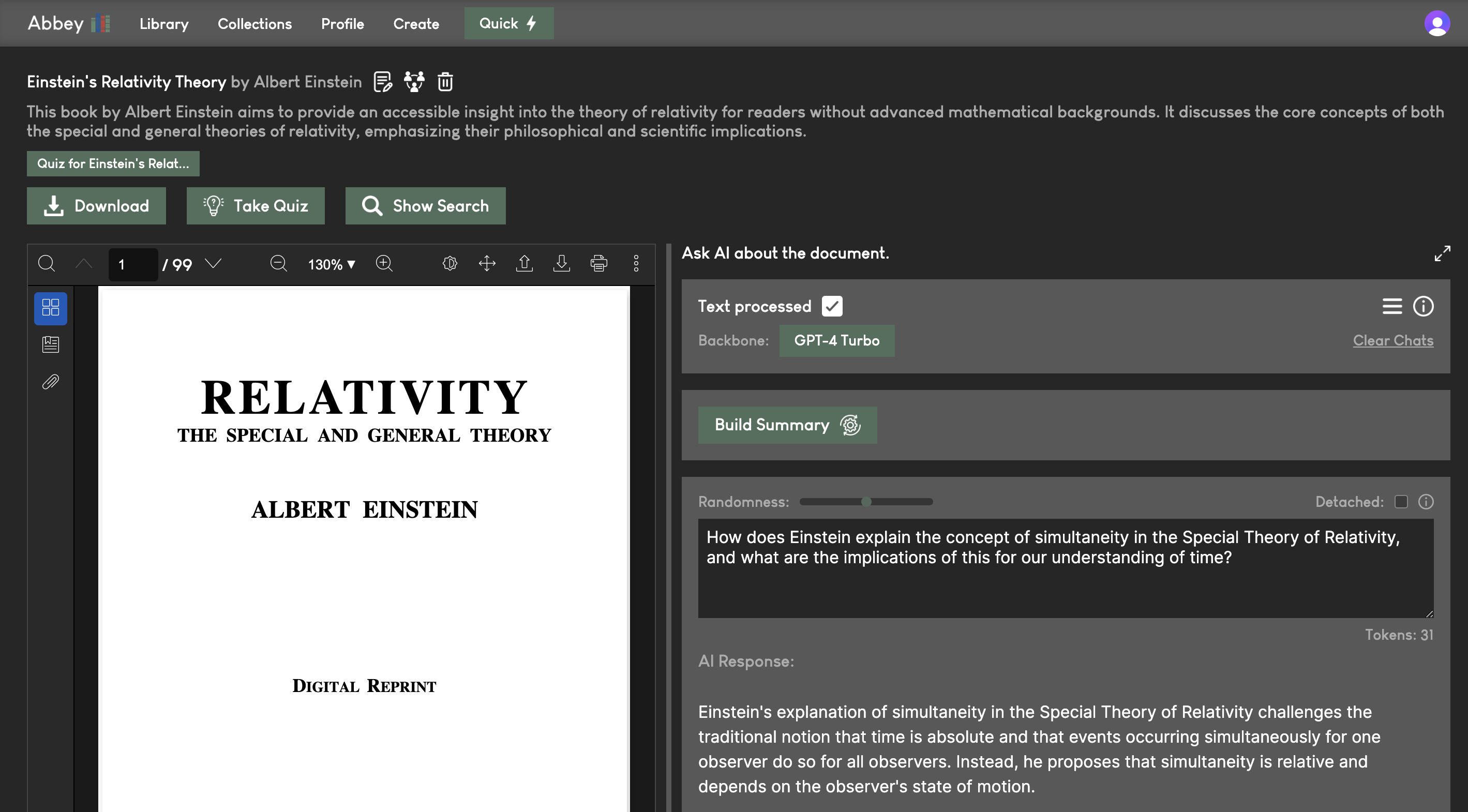Image resolution: width=1468 pixels, height=812 pixels.
Task: Click the trash delete icon
Action: click(445, 82)
